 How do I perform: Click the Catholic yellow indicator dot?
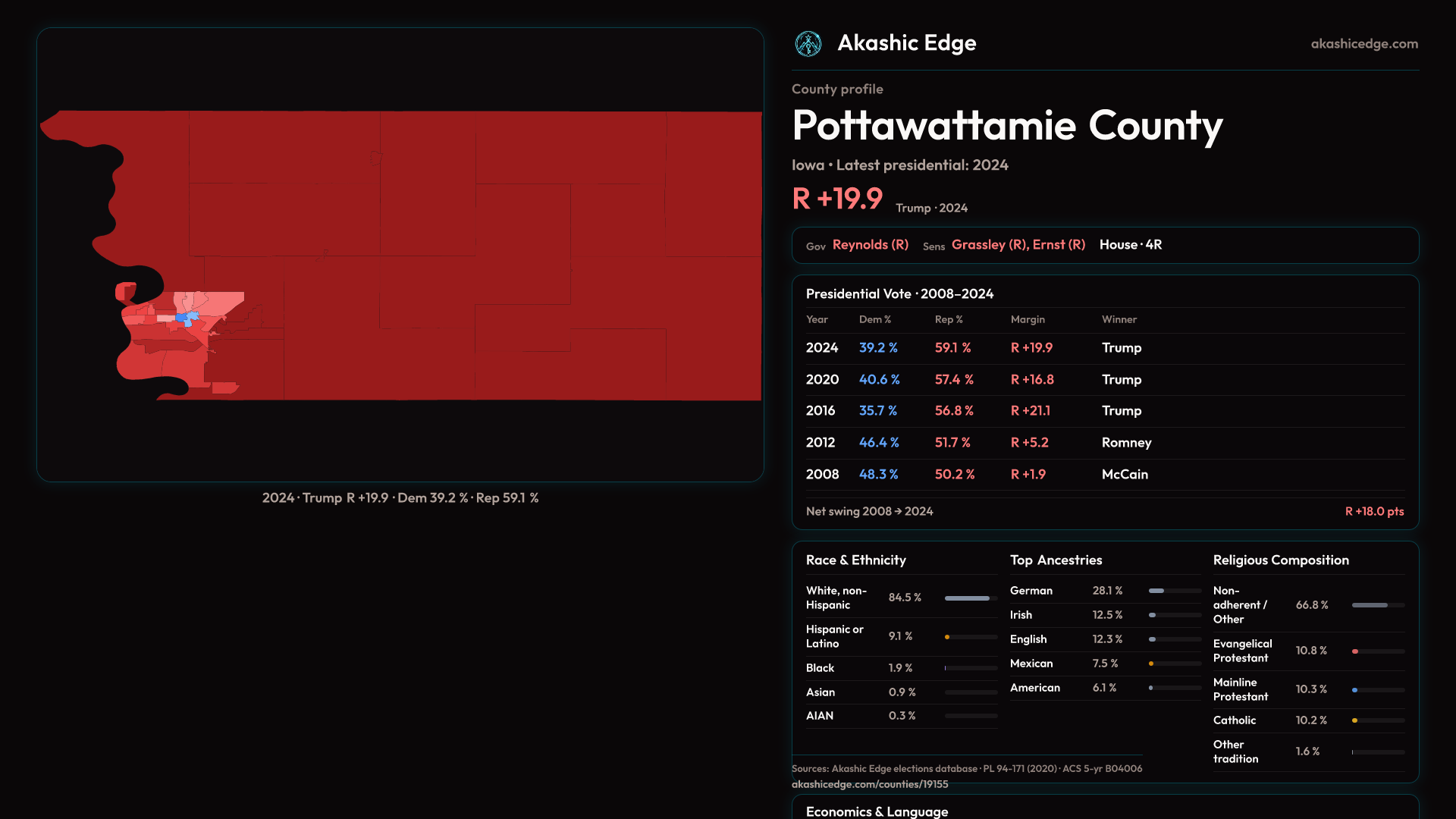coord(1354,720)
